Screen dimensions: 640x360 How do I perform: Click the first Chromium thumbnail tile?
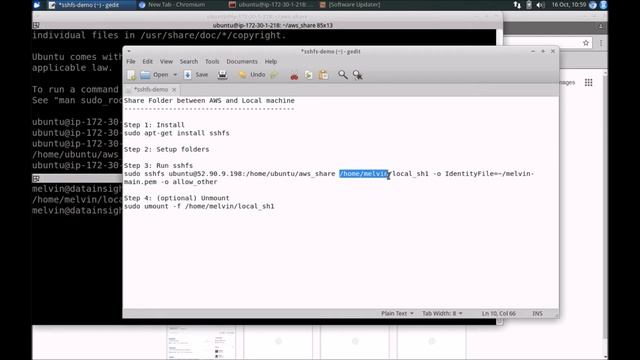coord(201,343)
